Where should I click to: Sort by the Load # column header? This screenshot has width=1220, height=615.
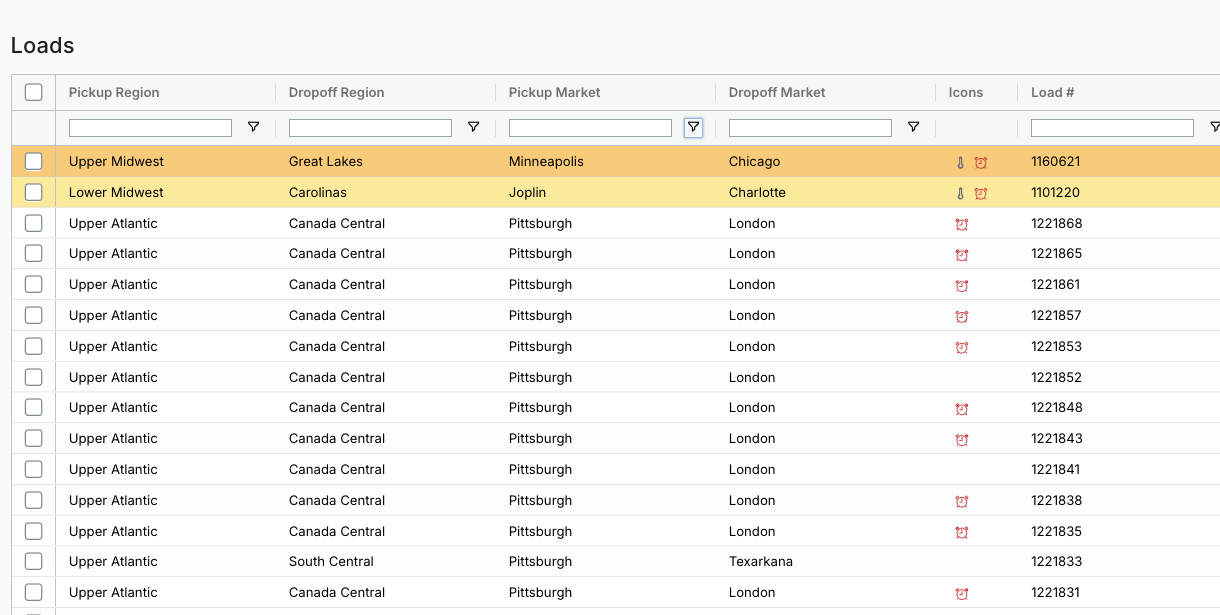tap(1053, 92)
